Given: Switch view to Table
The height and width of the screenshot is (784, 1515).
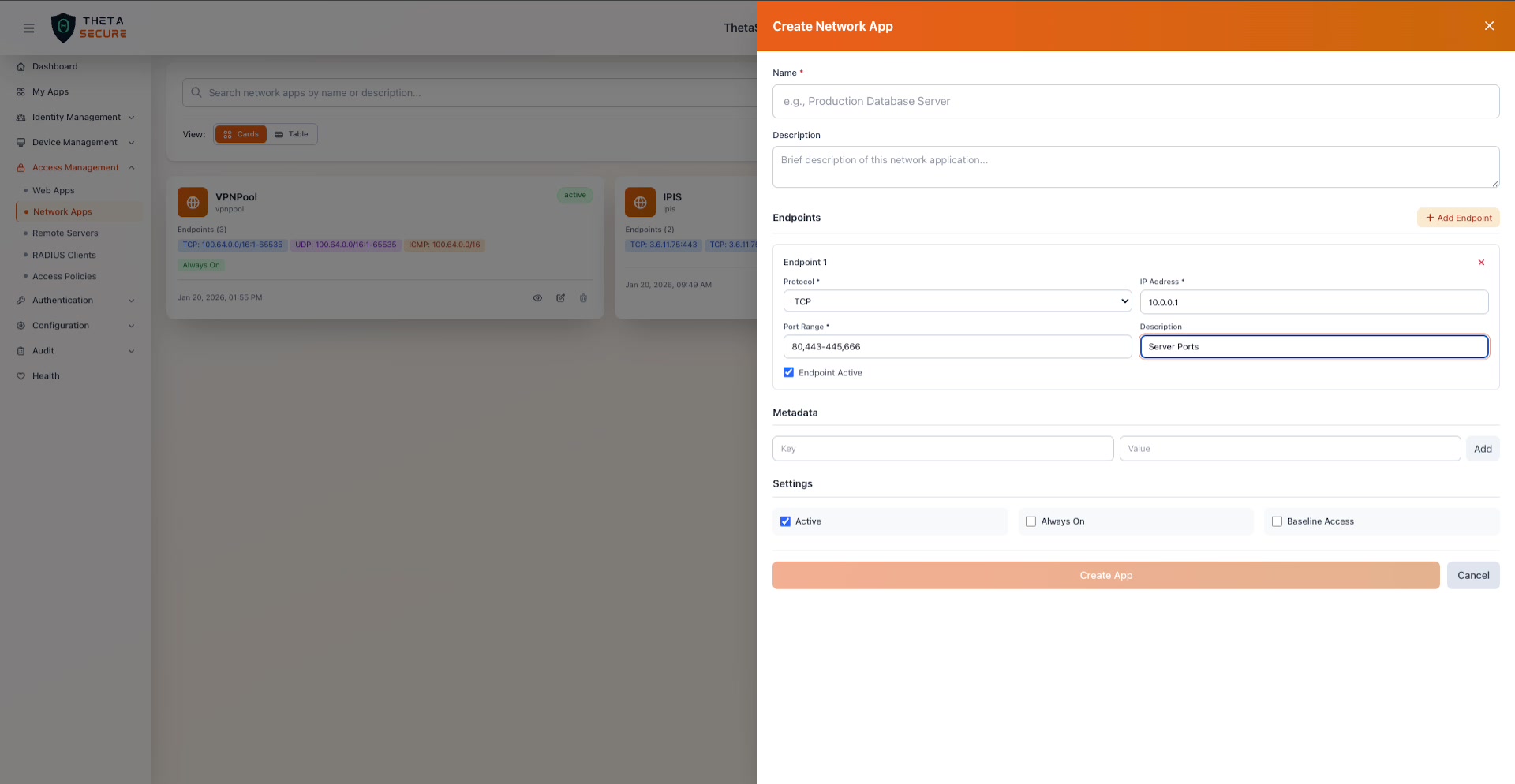Looking at the screenshot, I should click(x=291, y=134).
